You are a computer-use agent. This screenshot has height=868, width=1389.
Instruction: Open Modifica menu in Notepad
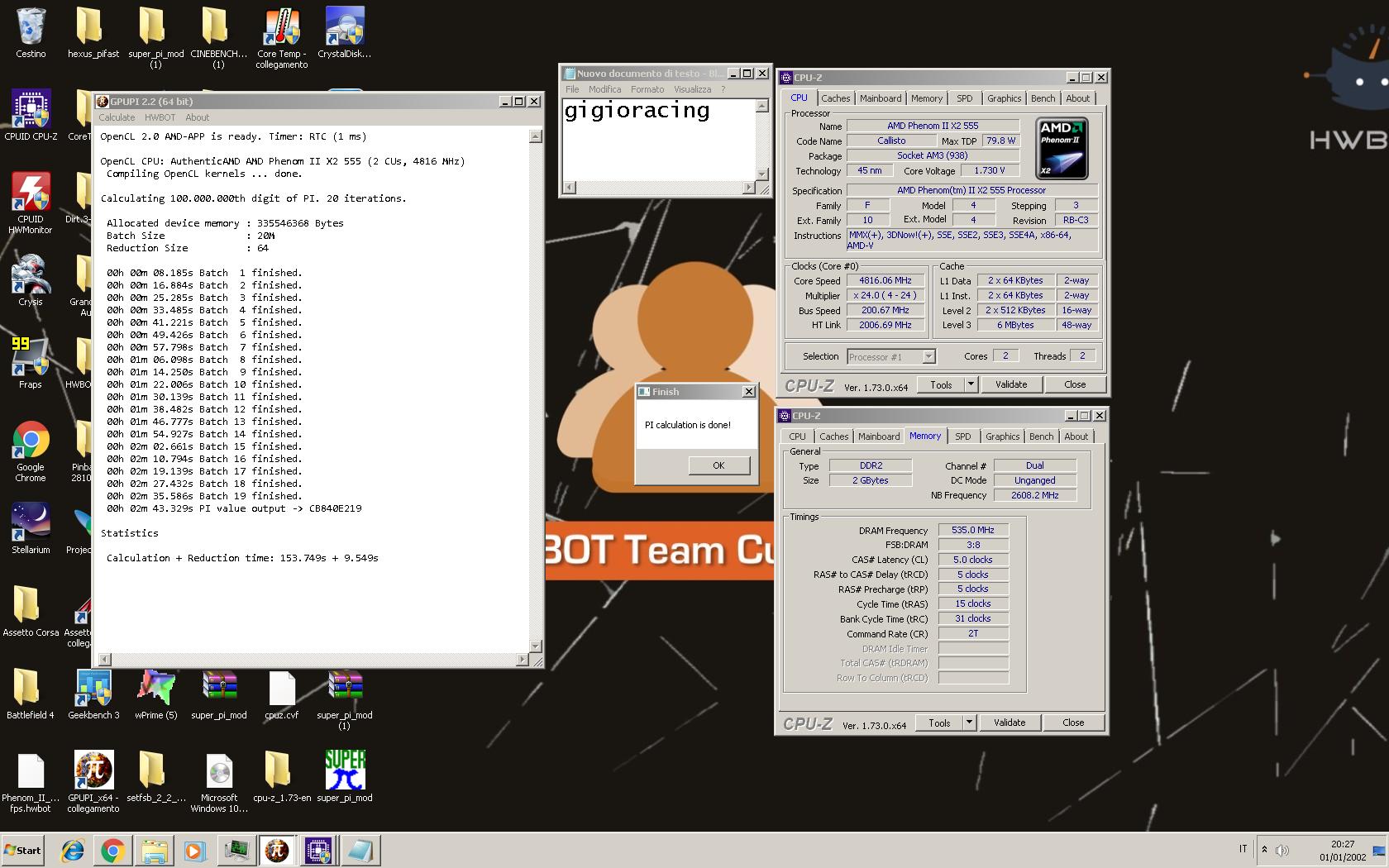(604, 89)
